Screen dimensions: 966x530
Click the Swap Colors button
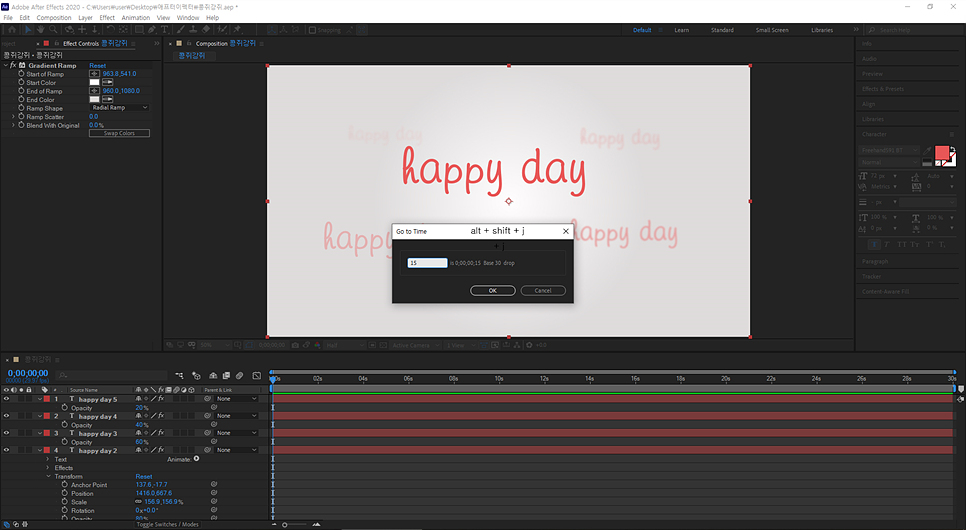(119, 133)
